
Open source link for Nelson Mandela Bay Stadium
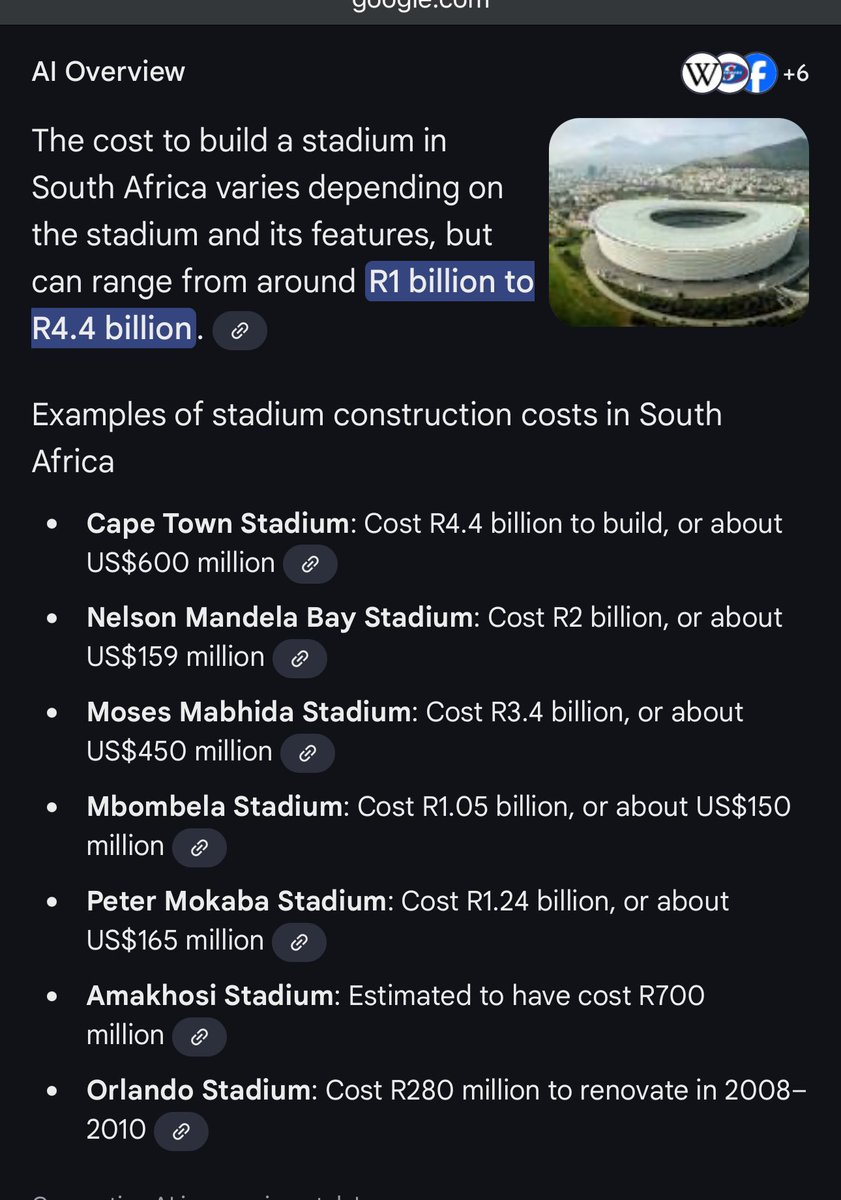300,658
